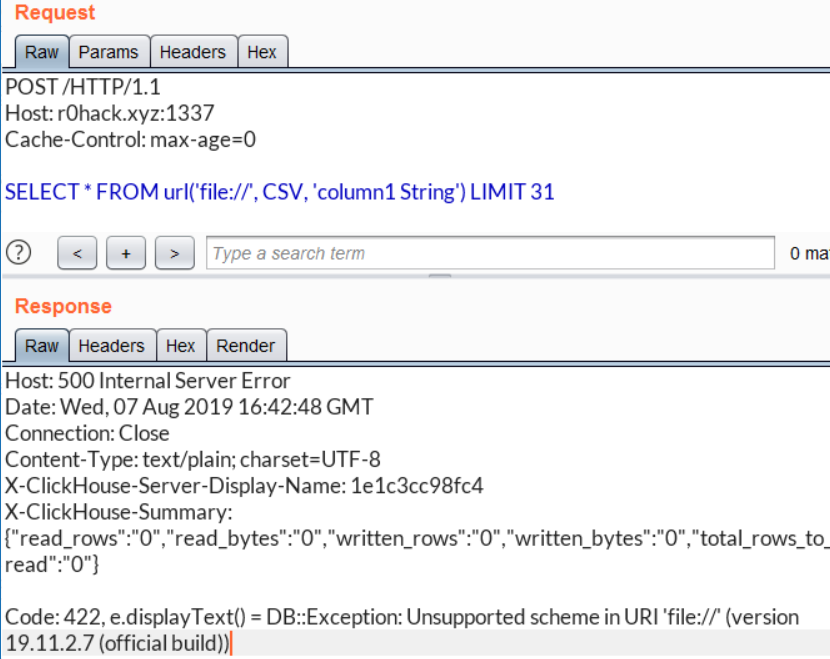Open the Response Render tab
830x659 pixels.
246,346
